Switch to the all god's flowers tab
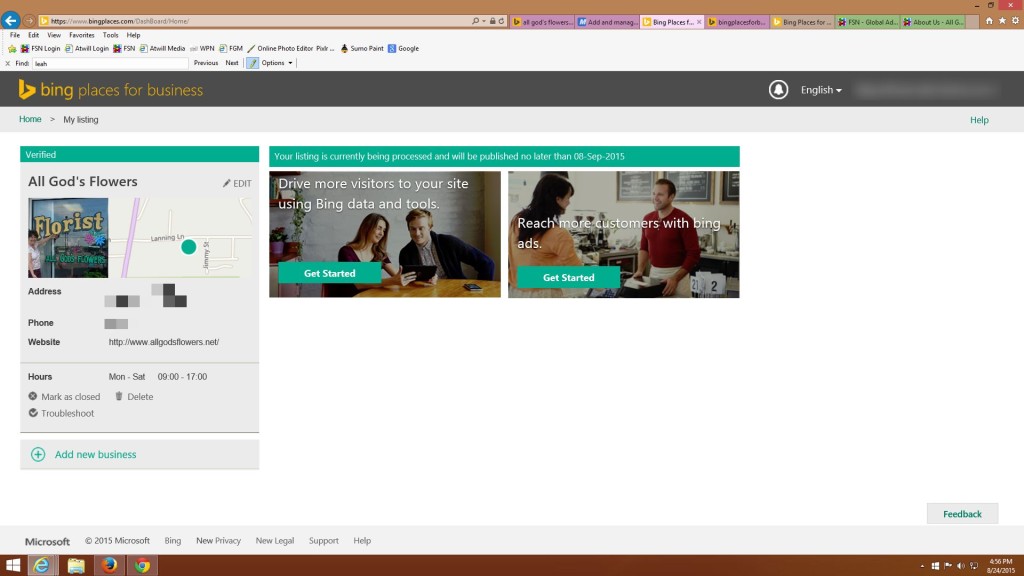The image size is (1024, 576). click(542, 22)
